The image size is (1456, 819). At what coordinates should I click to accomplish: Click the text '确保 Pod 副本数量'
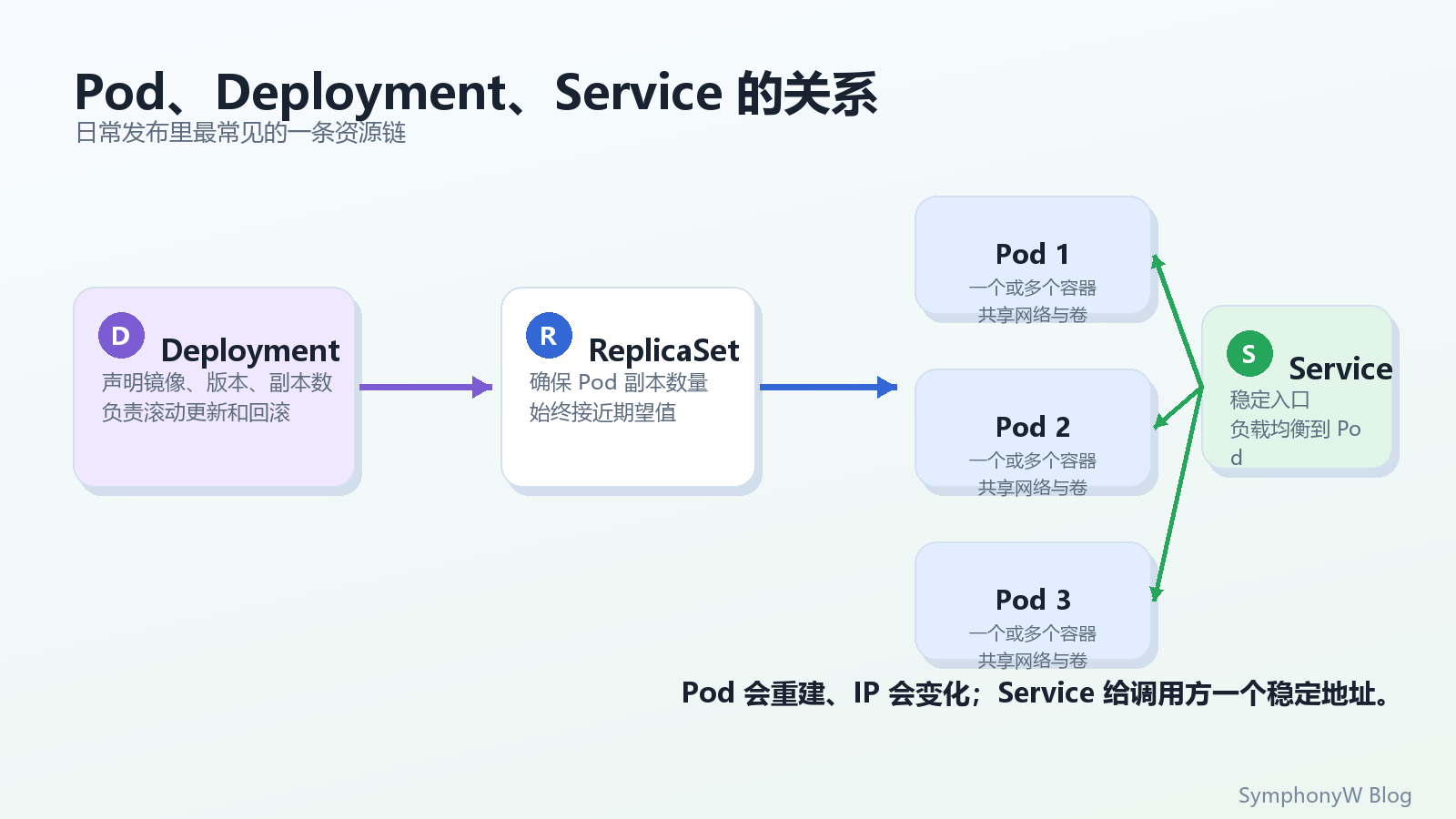tap(619, 382)
